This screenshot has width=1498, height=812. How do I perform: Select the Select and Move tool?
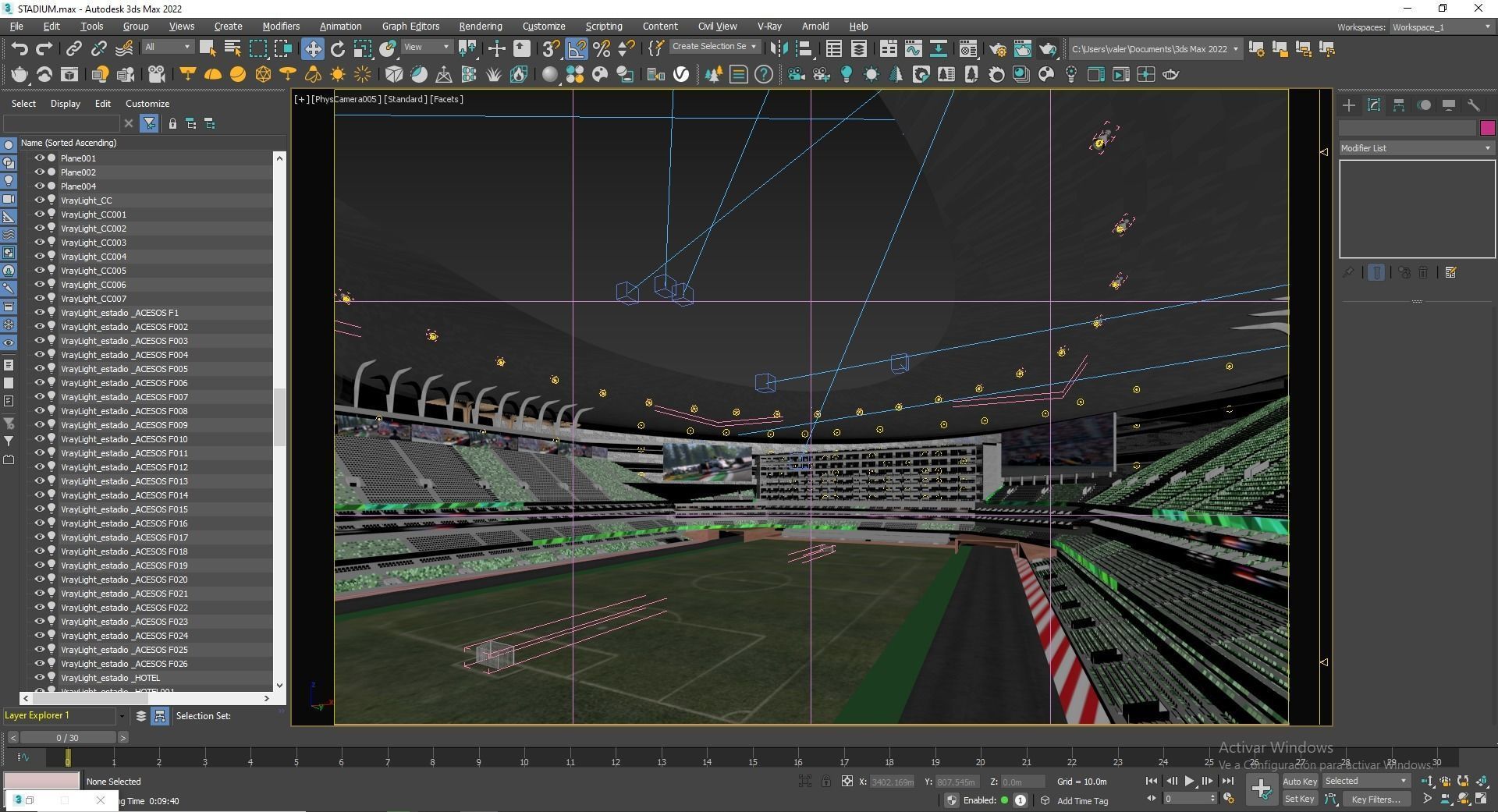tap(312, 48)
